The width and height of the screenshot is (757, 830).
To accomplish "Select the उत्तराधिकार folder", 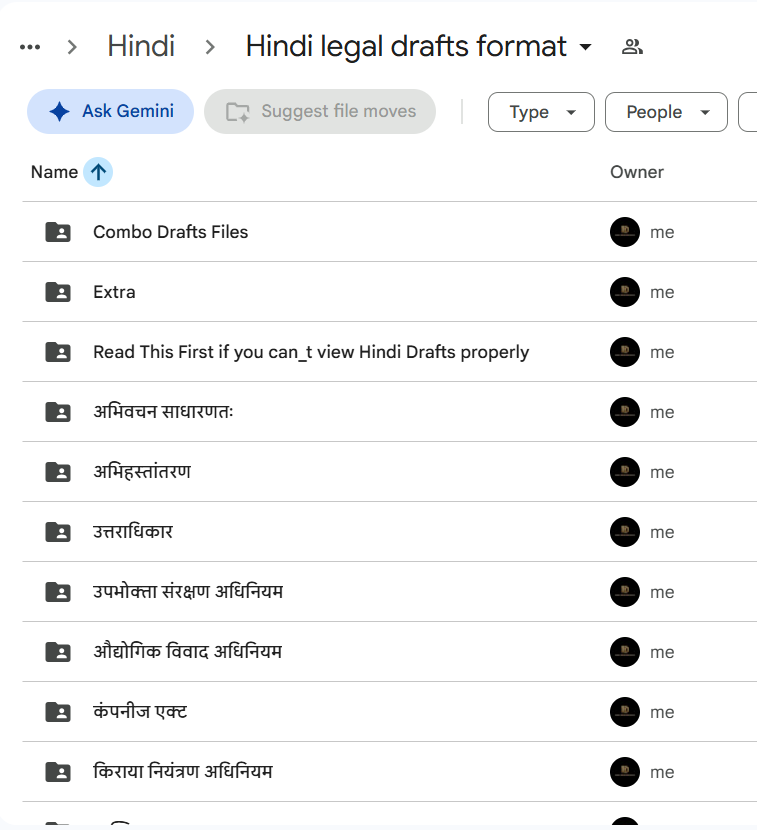I will click(133, 531).
